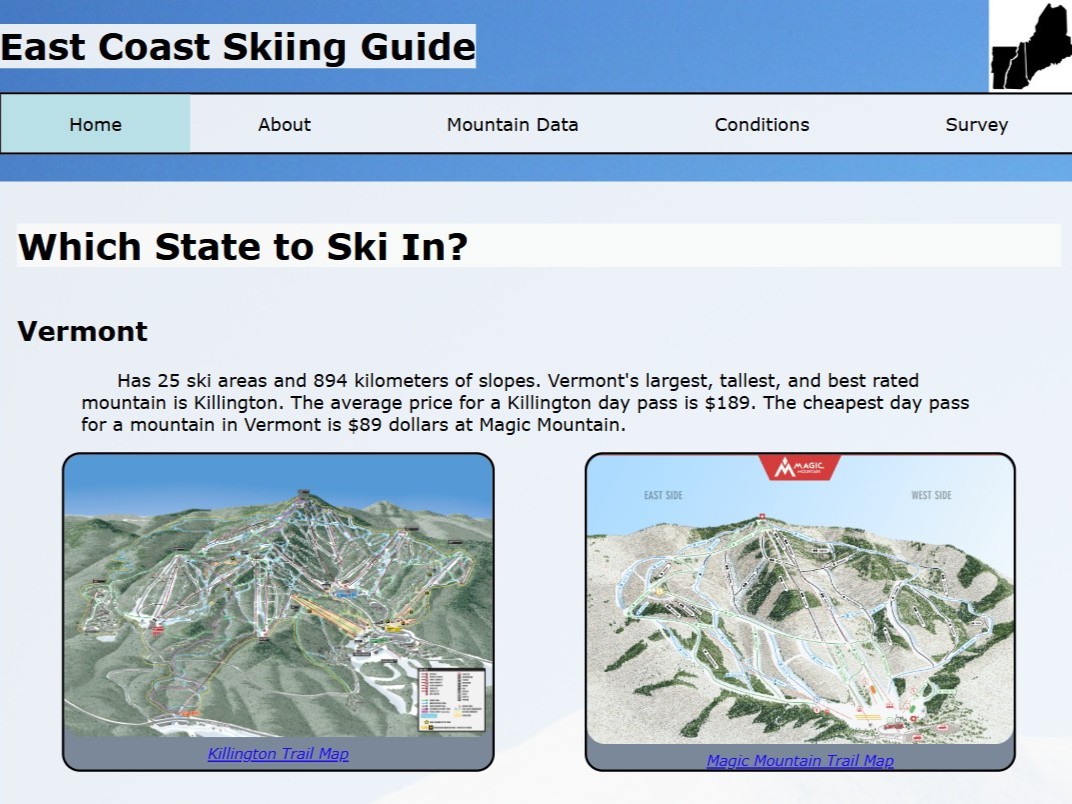
Task: Open the Magic Mountain Trail Map link
Action: (800, 760)
